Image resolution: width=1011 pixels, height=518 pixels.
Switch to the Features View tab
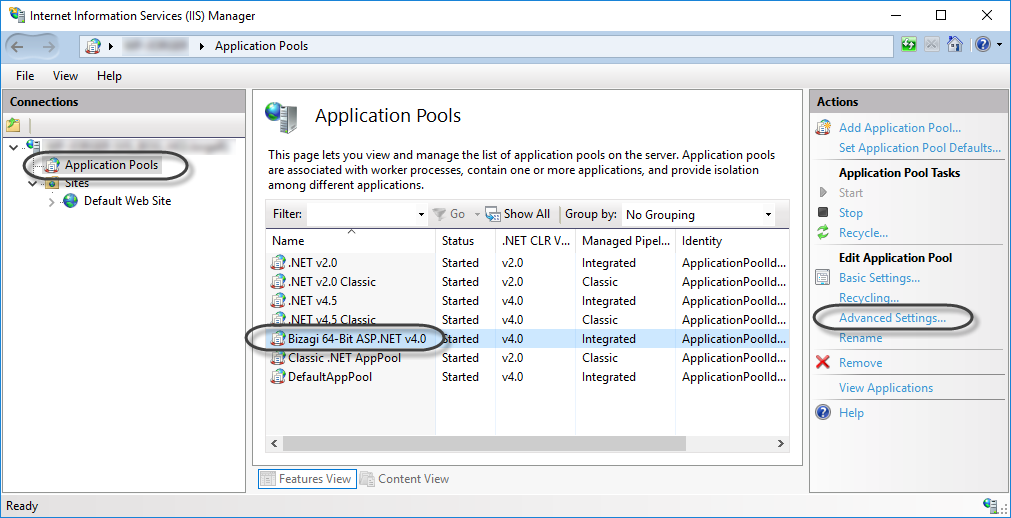306,479
